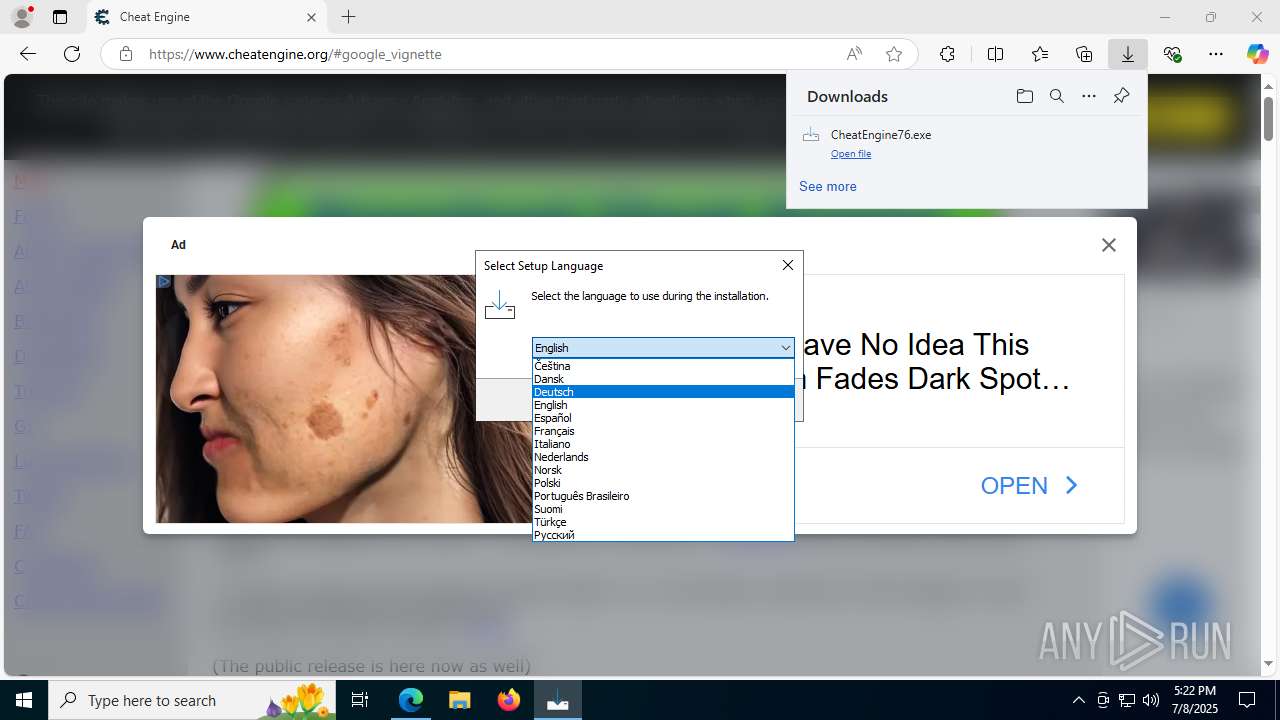The width and height of the screenshot is (1280, 720).
Task: Open Copilot from the Edge toolbar
Action: click(x=1257, y=54)
